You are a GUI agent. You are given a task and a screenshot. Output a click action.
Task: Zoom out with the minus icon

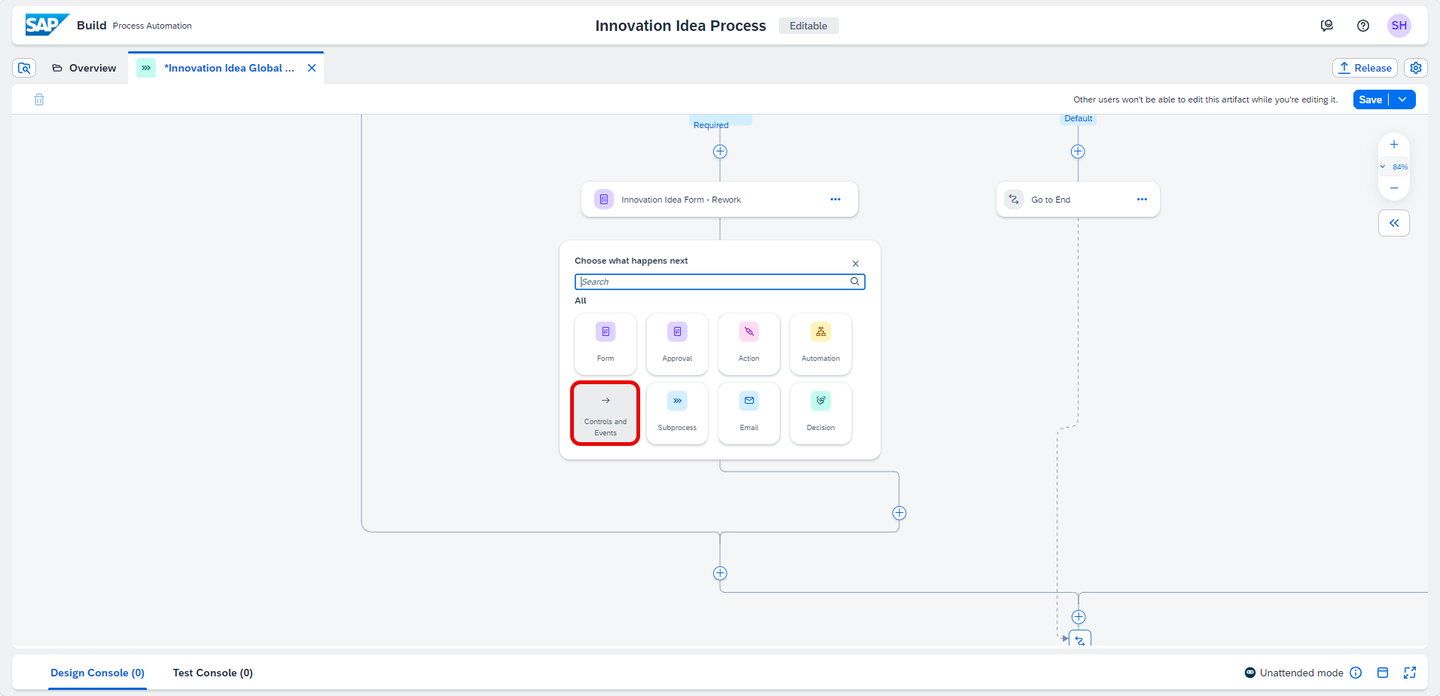pos(1394,188)
